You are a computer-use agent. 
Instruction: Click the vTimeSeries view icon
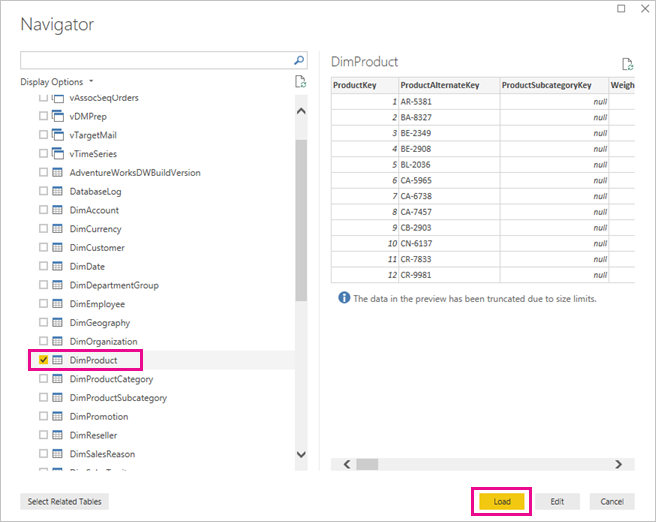tap(58, 154)
